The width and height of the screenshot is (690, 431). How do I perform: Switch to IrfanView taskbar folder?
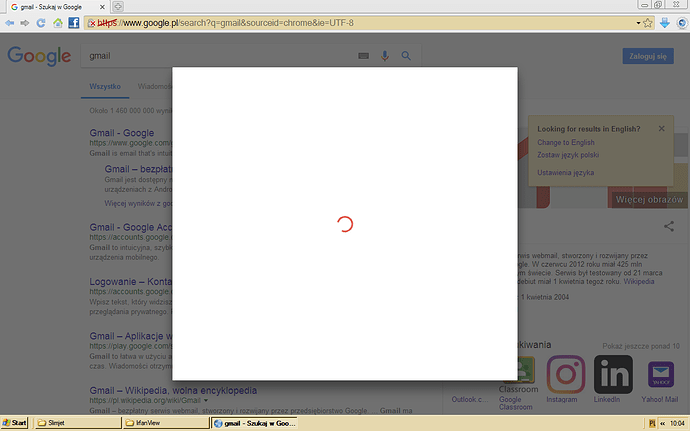tap(165, 423)
